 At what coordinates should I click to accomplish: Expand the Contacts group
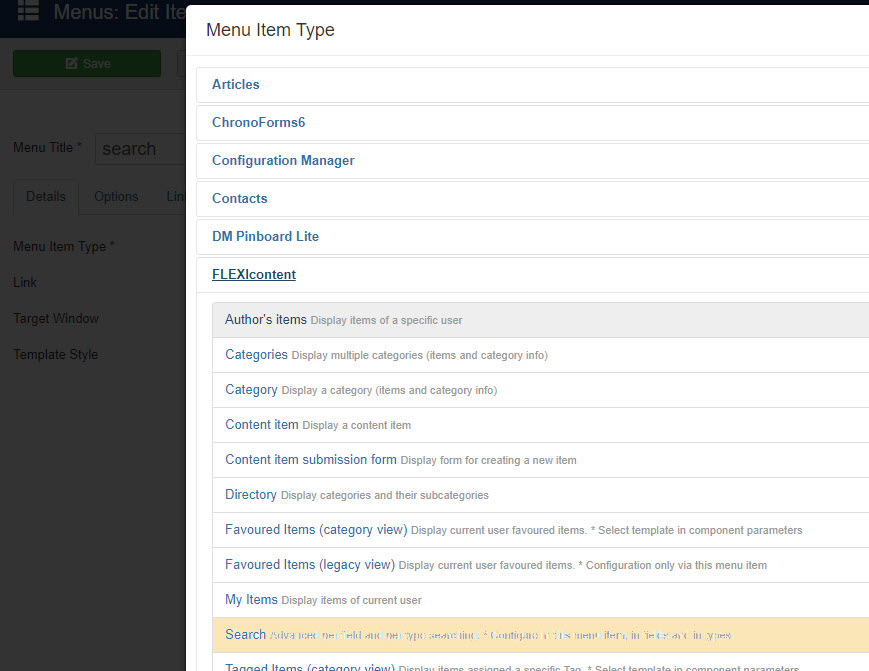(239, 198)
